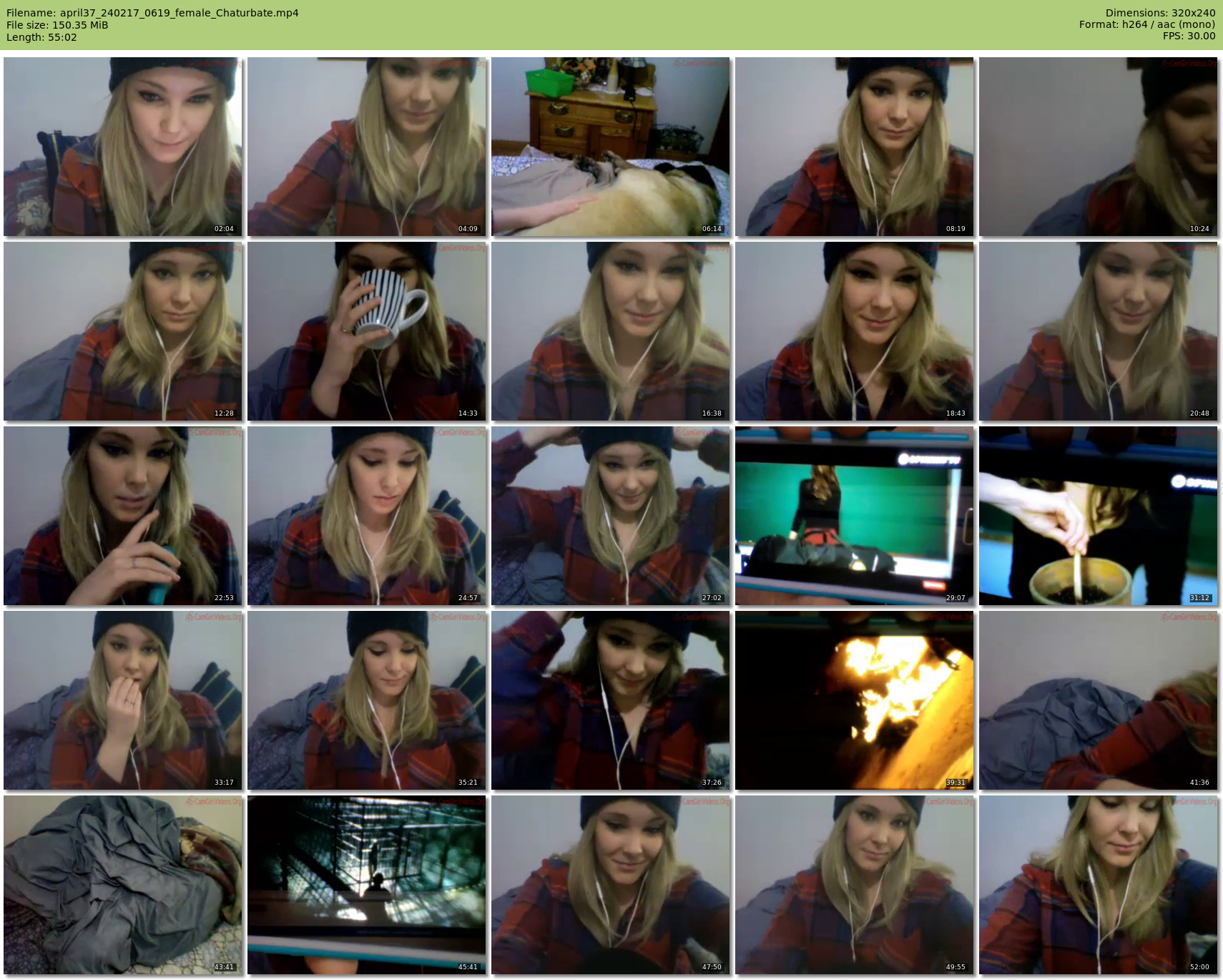Select the frame at 12:28
This screenshot has width=1223, height=980.
123,331
